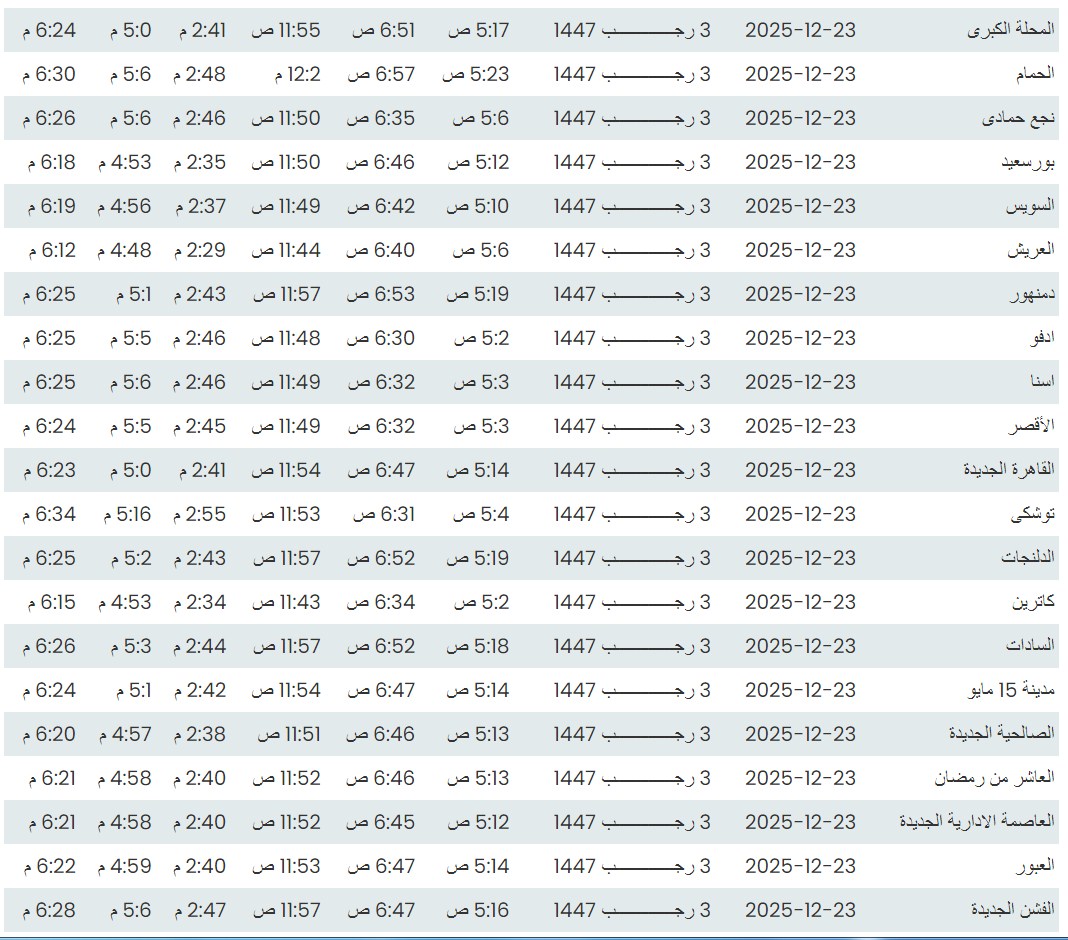
Task: Select the المحلة الكبرى city cell
Action: (1010, 31)
